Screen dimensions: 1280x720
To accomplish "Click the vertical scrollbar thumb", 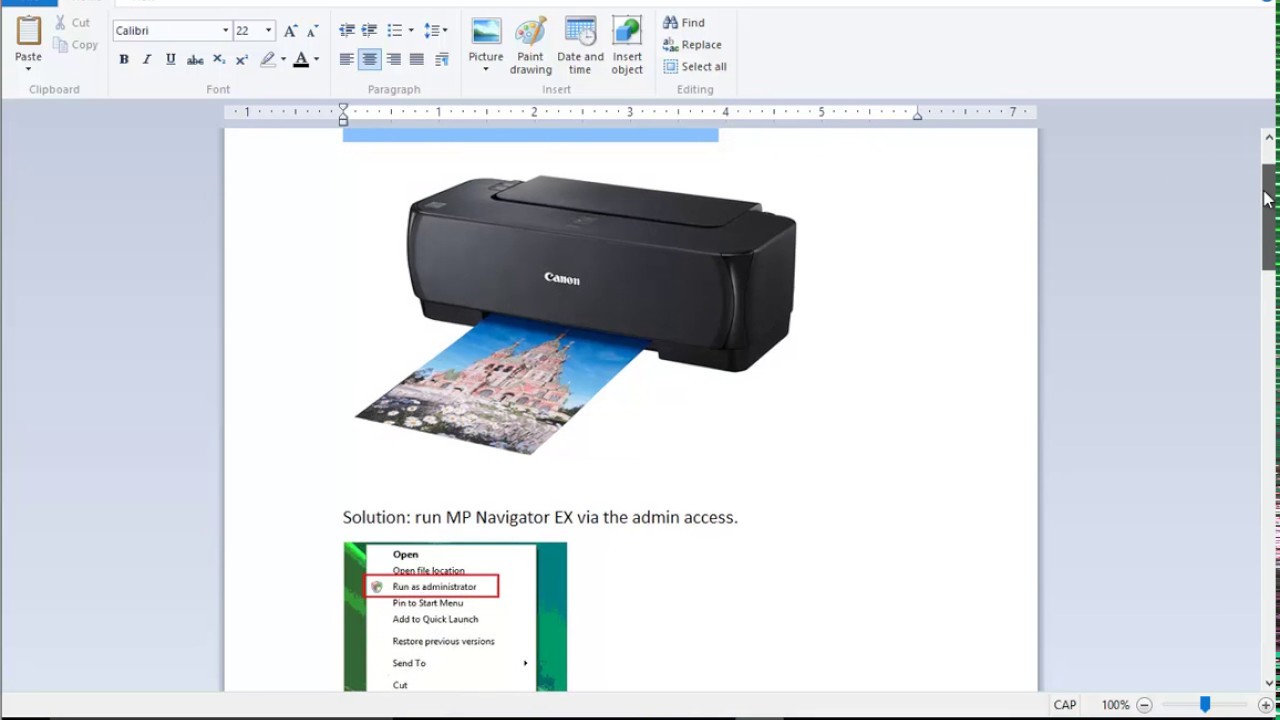I will pos(1269,217).
